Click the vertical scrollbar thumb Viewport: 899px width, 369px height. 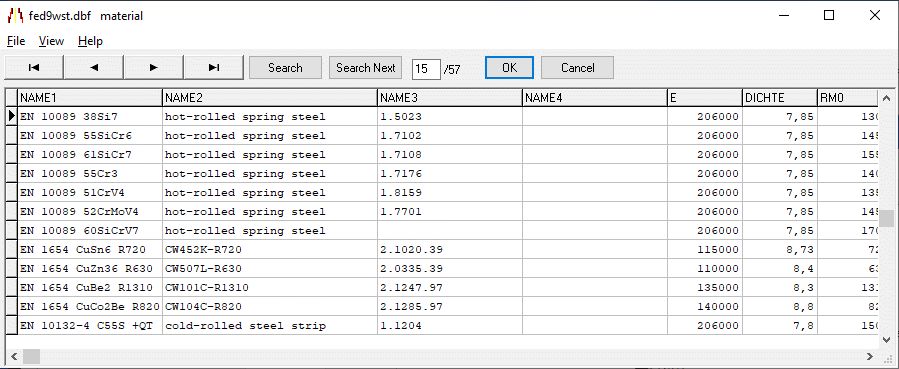(886, 219)
